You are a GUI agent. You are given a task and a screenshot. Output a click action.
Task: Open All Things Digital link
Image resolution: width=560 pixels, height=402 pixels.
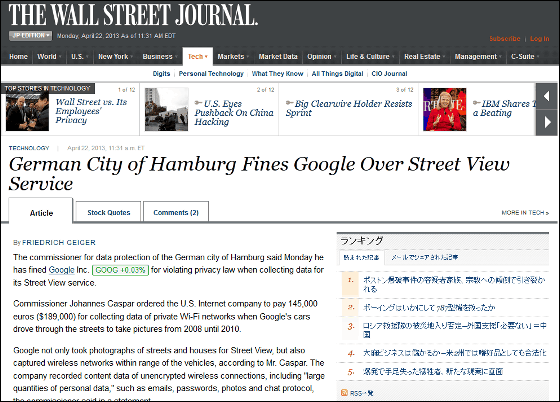[x=337, y=74]
